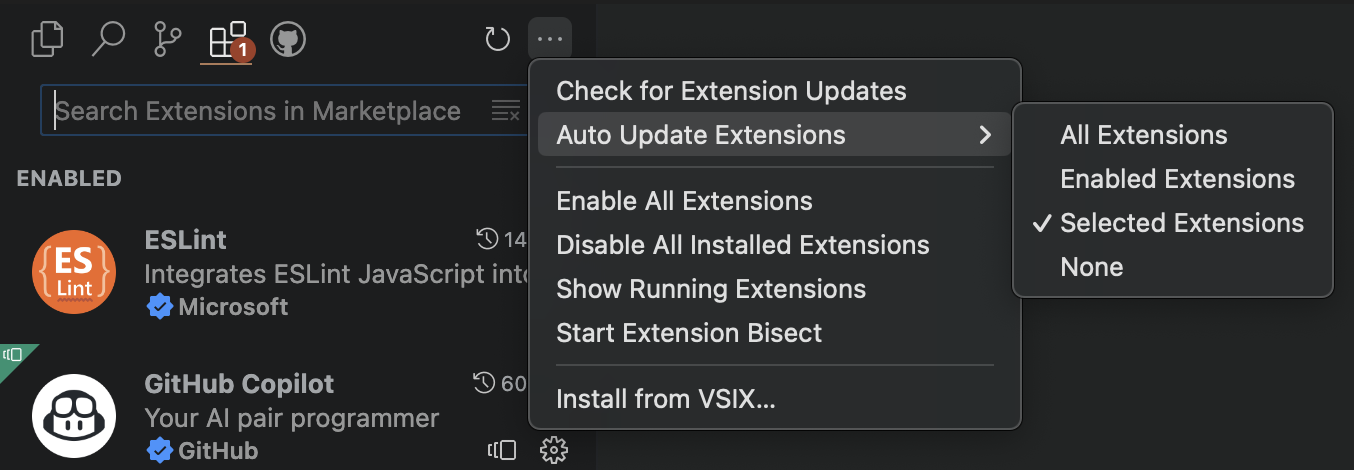Image resolution: width=1354 pixels, height=470 pixels.
Task: Click the Search Extensions in Marketplace field
Action: 260,111
